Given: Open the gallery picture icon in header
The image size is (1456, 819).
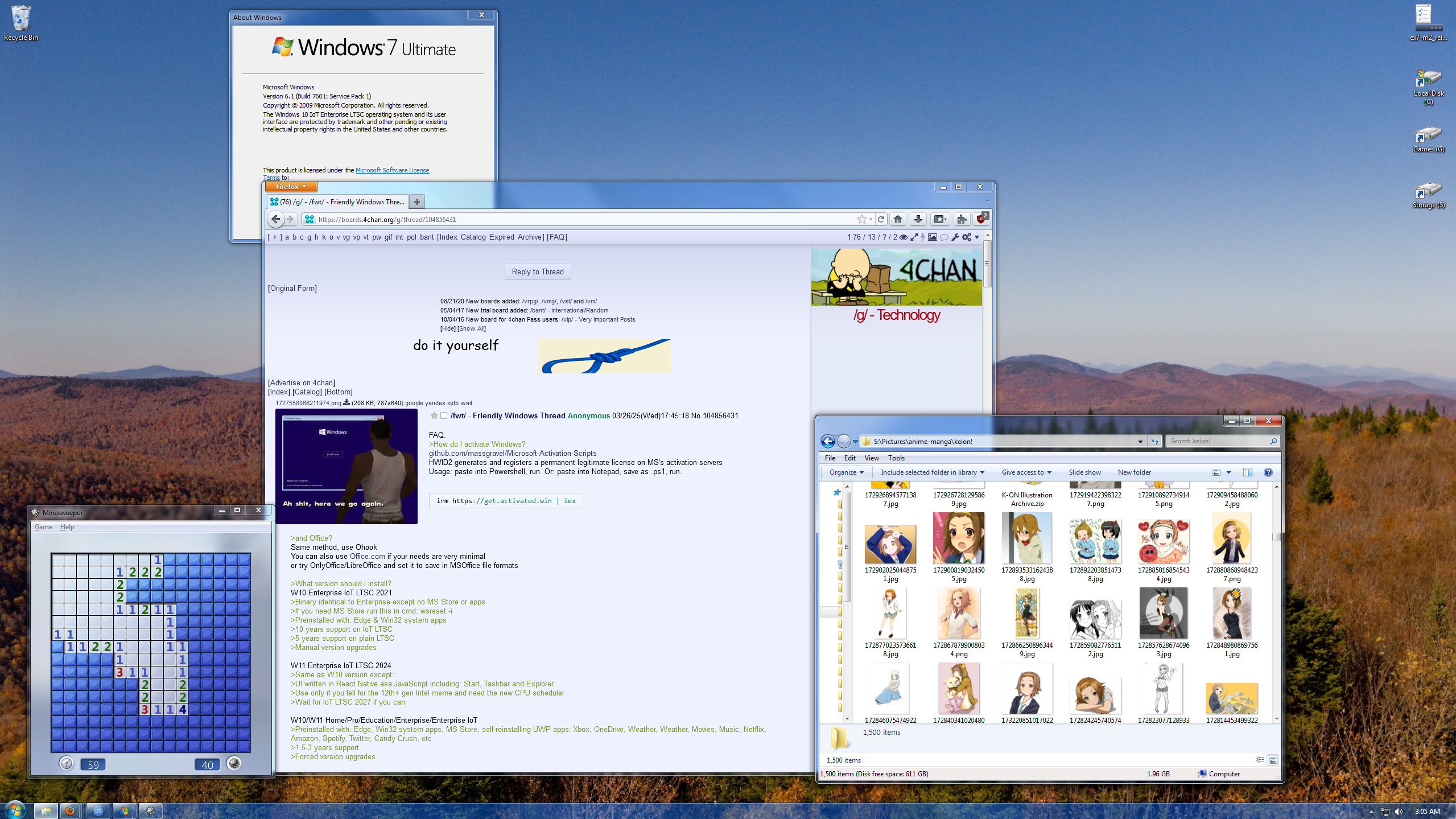Looking at the screenshot, I should pos(932,237).
